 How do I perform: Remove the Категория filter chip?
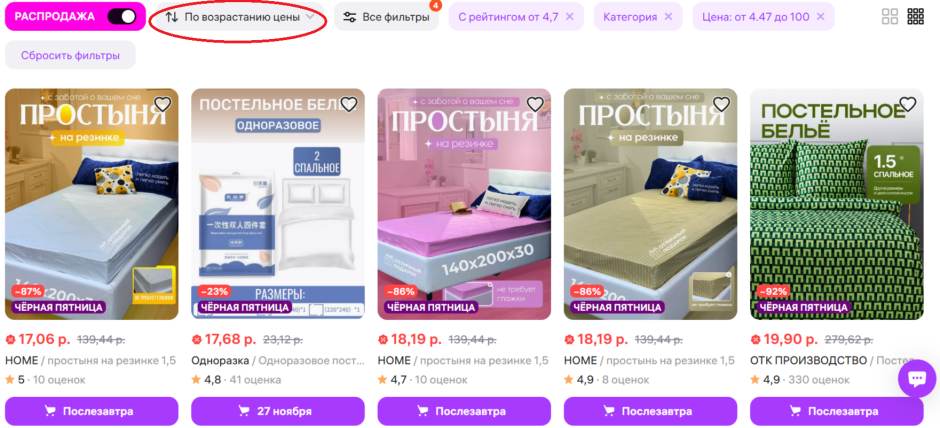pos(668,17)
